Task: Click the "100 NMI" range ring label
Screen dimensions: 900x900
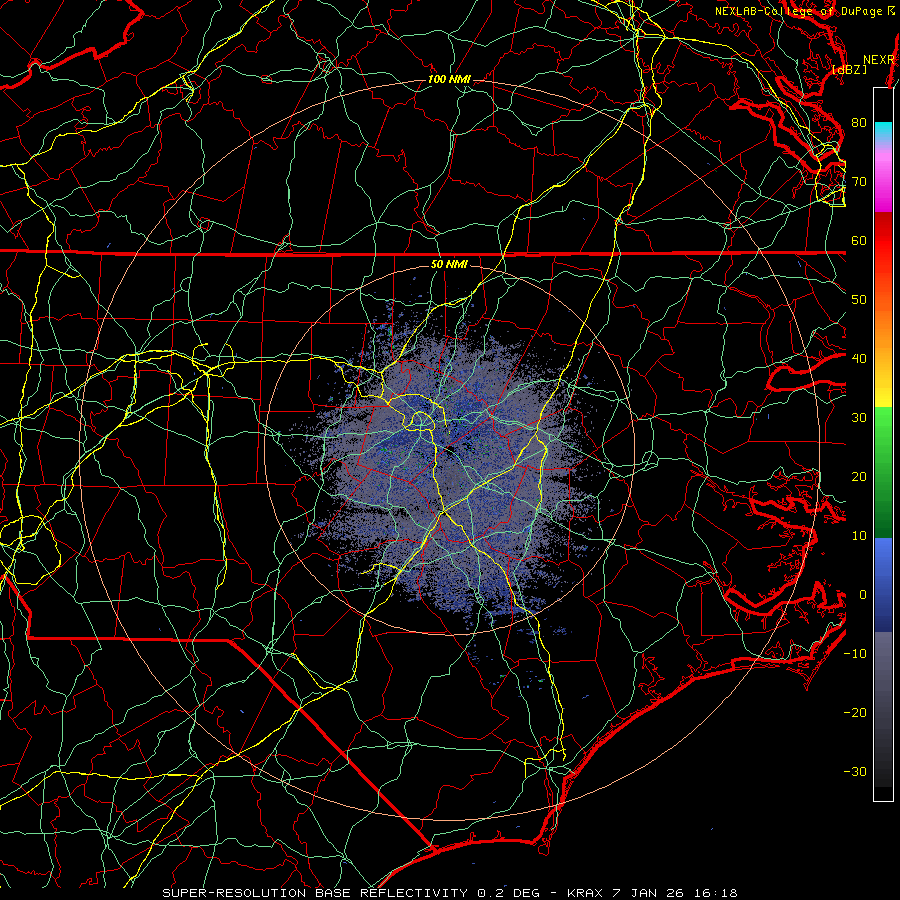Action: (x=449, y=79)
